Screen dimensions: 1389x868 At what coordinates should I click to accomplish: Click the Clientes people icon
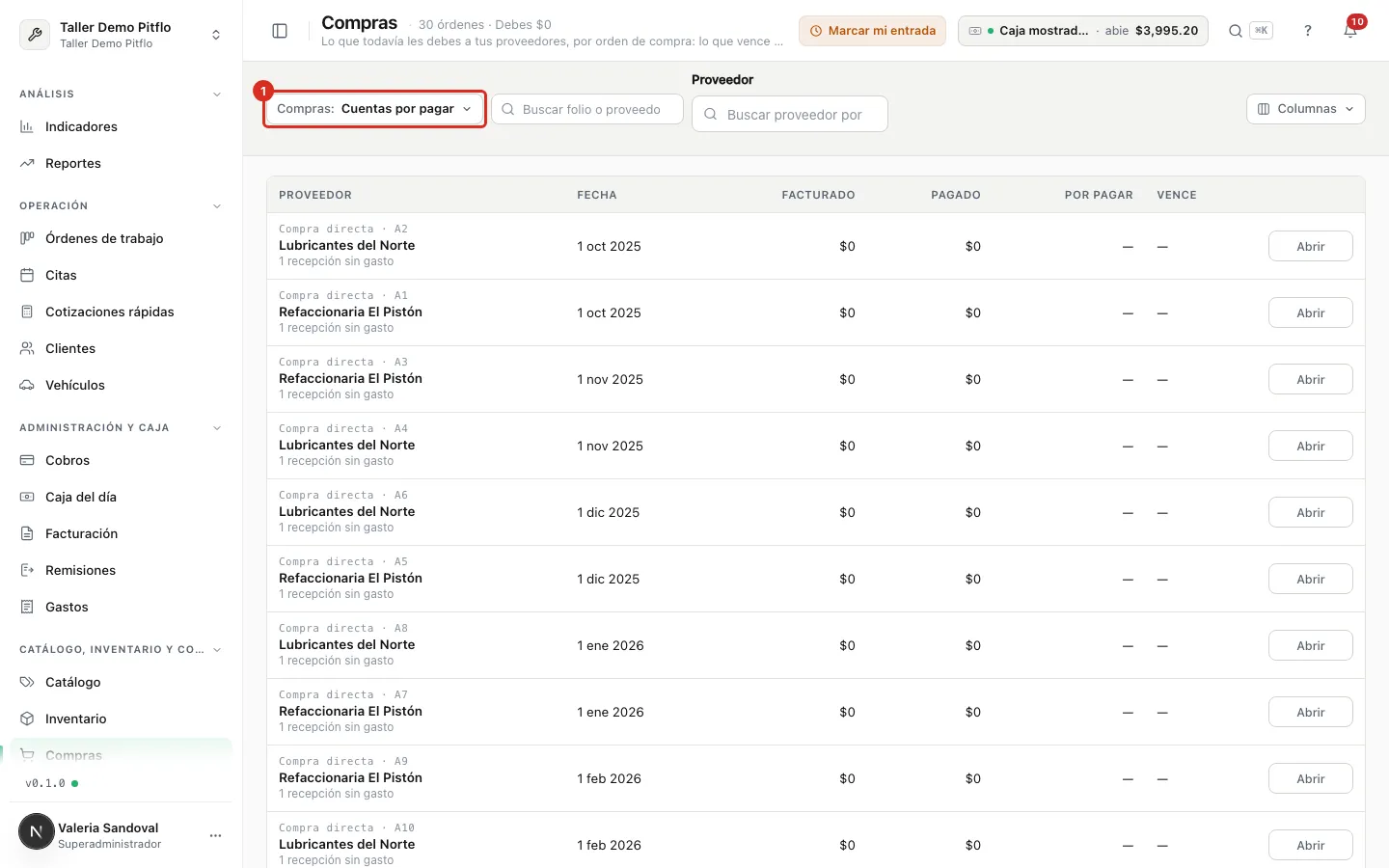(27, 348)
